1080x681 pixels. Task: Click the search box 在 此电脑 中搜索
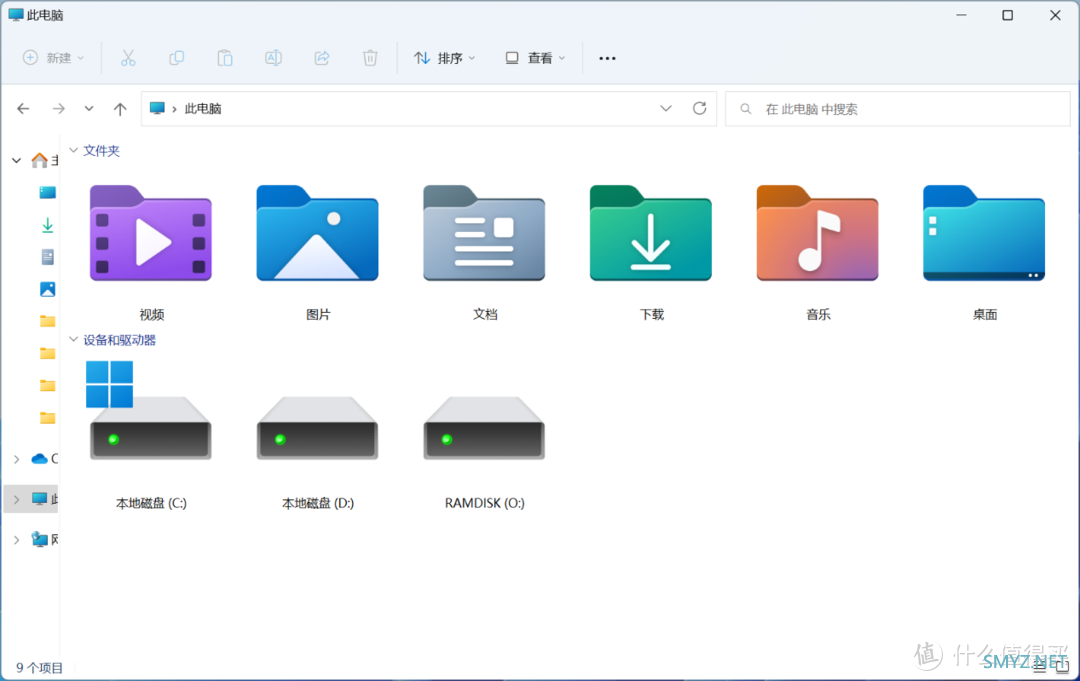point(897,109)
